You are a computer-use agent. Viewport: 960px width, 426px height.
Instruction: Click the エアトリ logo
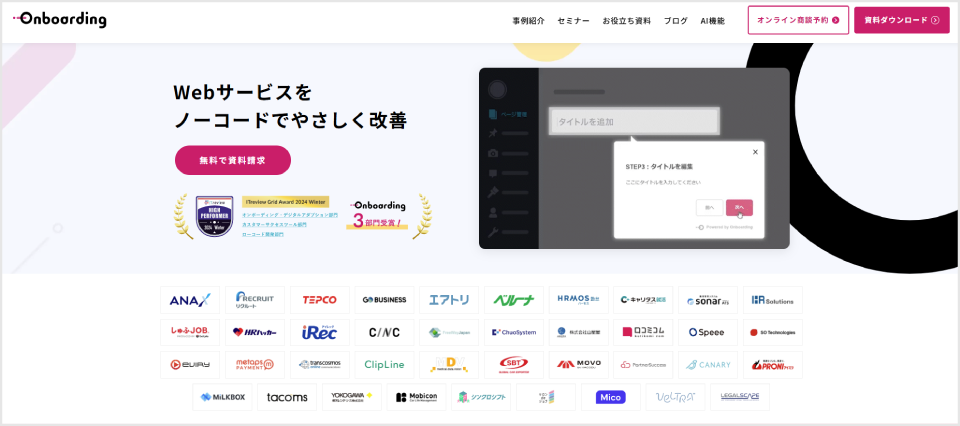(x=449, y=300)
